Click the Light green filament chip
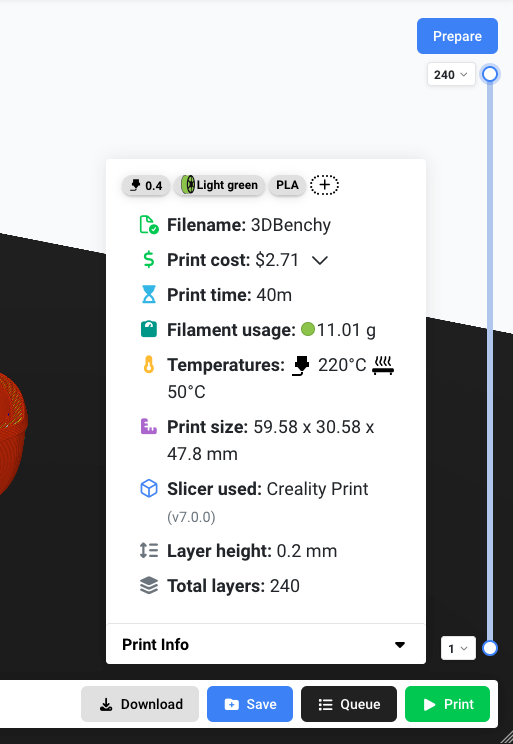This screenshot has height=744, width=513. [x=219, y=185]
